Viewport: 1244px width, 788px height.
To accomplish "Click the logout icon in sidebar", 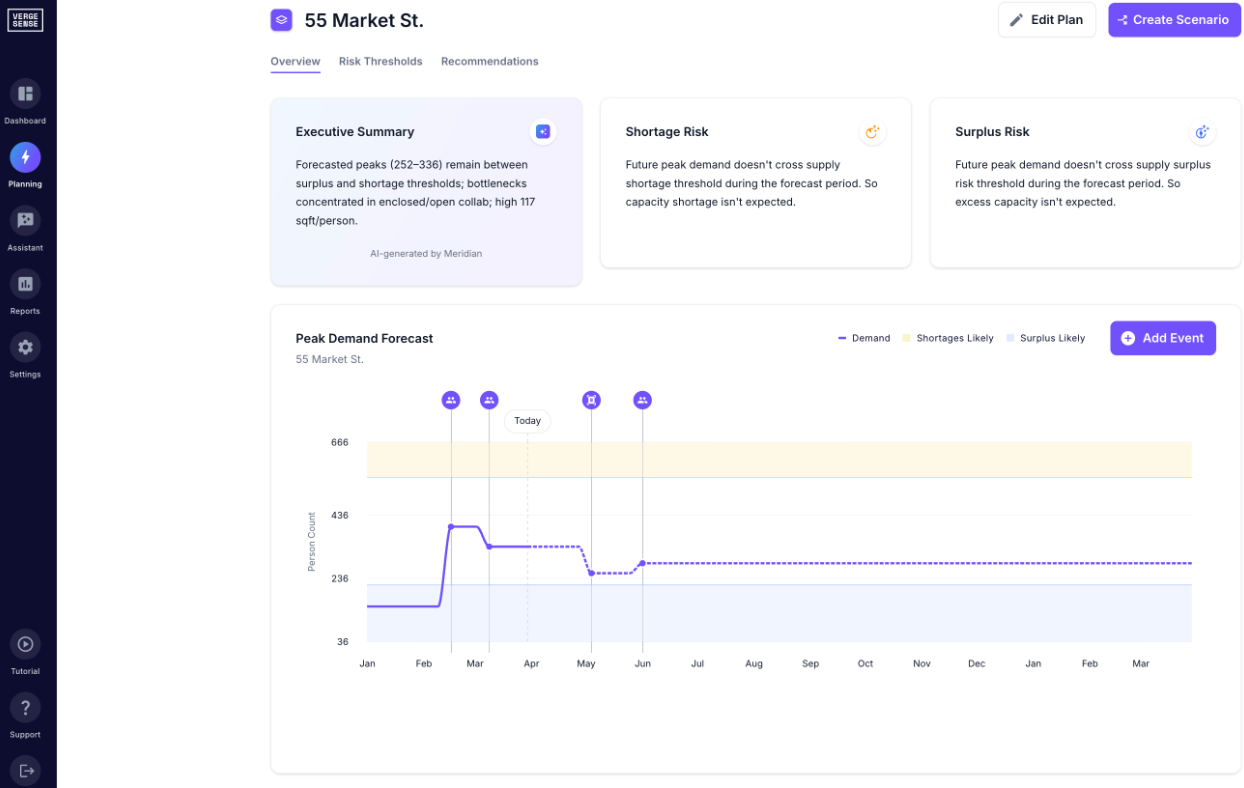I will [25, 771].
